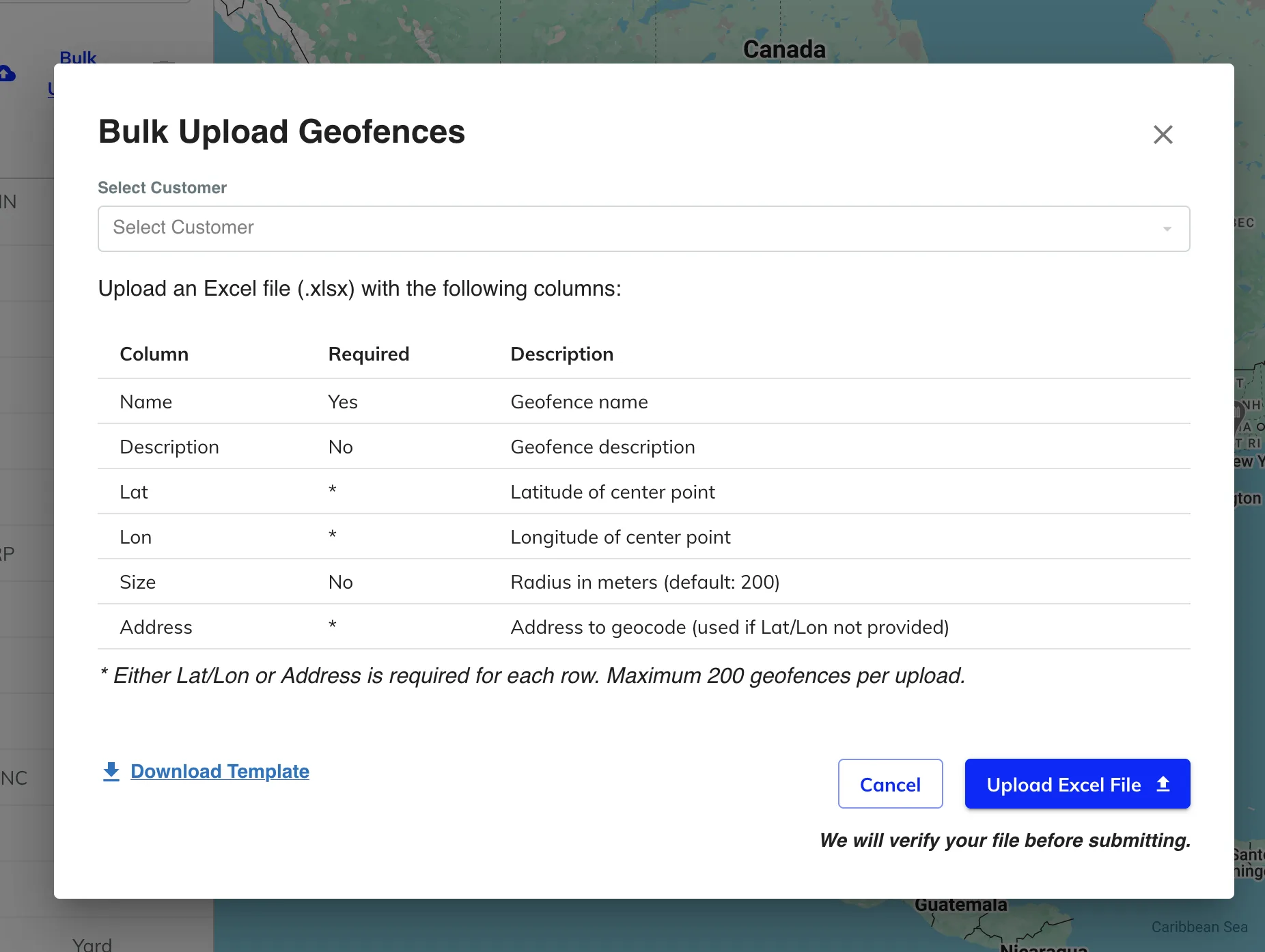Viewport: 1265px width, 952px height.
Task: Click the Bulk link behind the dialog
Action: pos(78,57)
